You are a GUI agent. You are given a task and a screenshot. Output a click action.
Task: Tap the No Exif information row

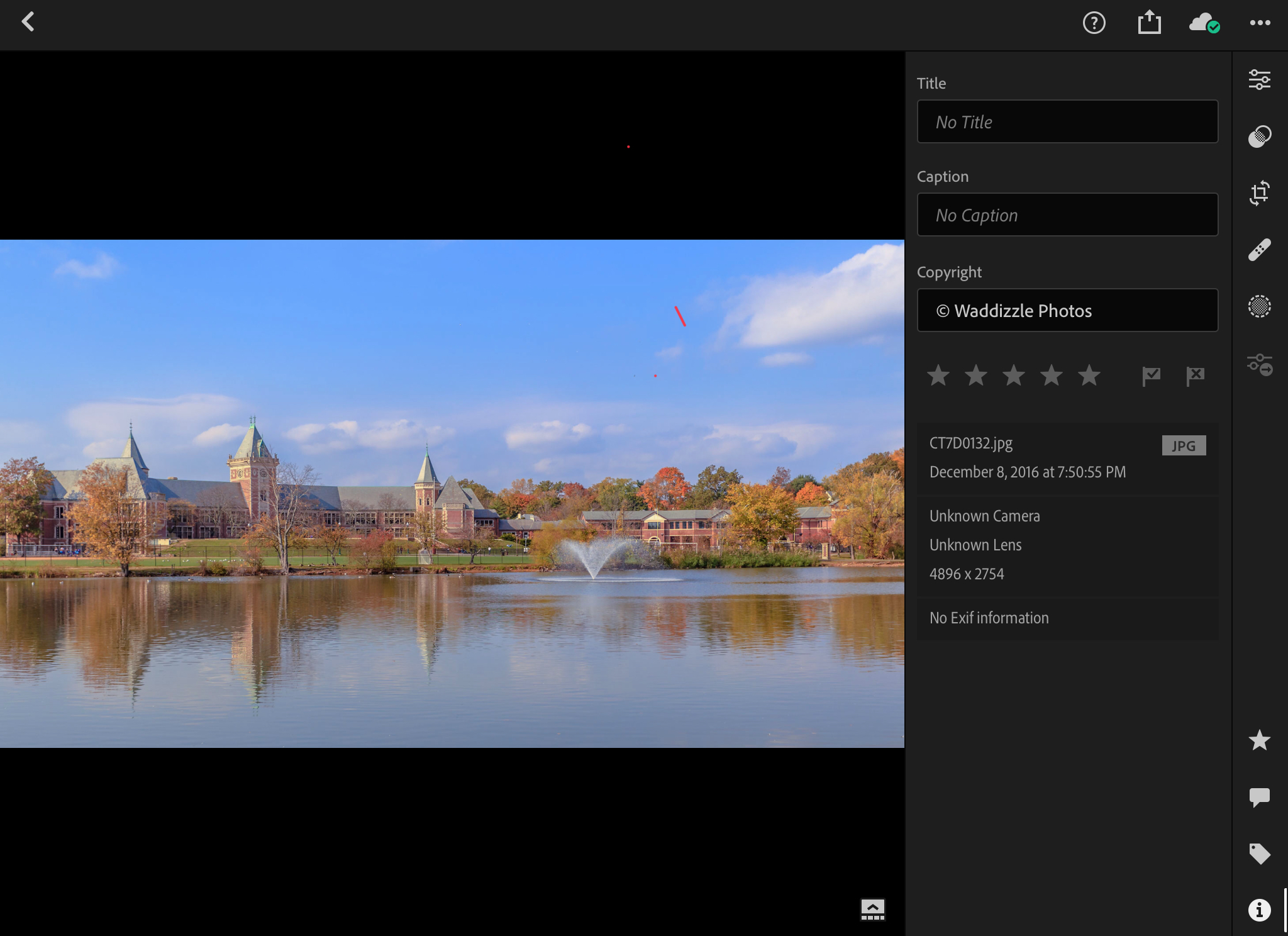point(1067,618)
